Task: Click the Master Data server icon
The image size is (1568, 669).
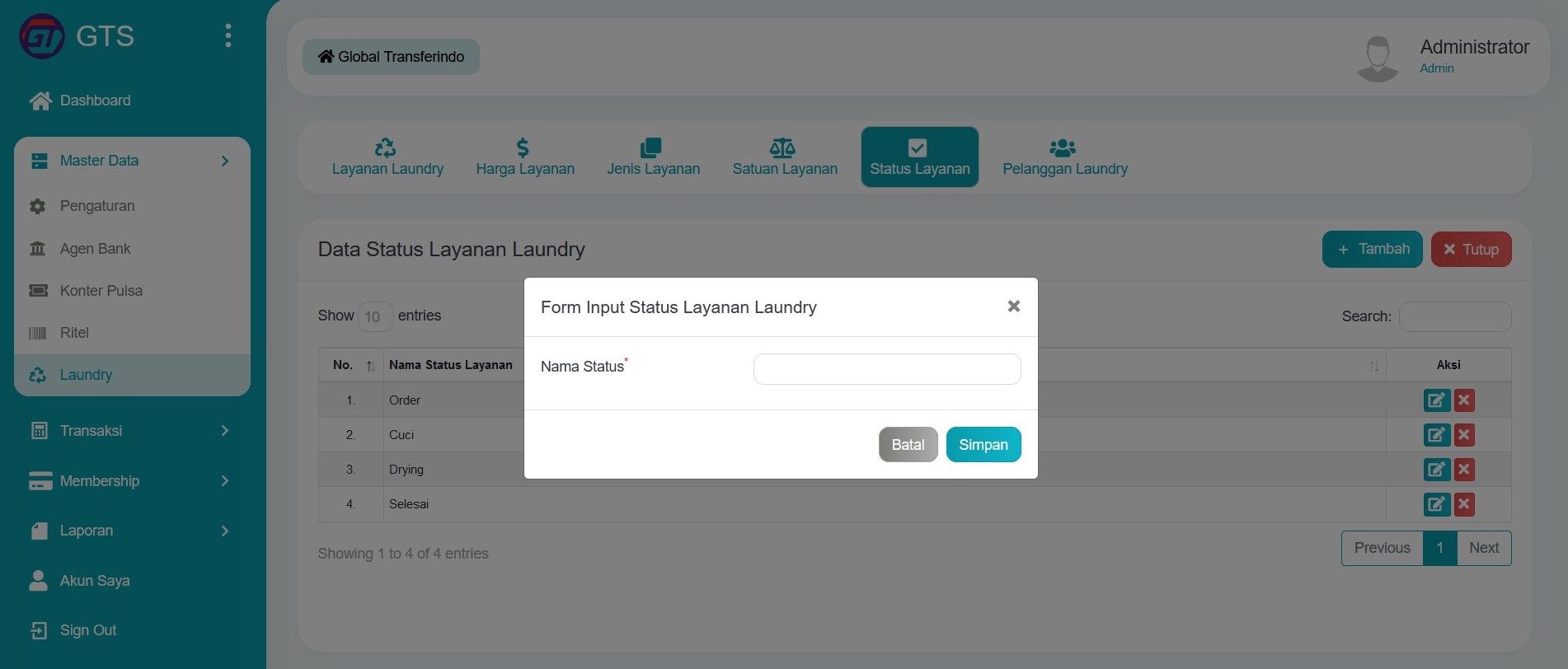Action: 39,161
